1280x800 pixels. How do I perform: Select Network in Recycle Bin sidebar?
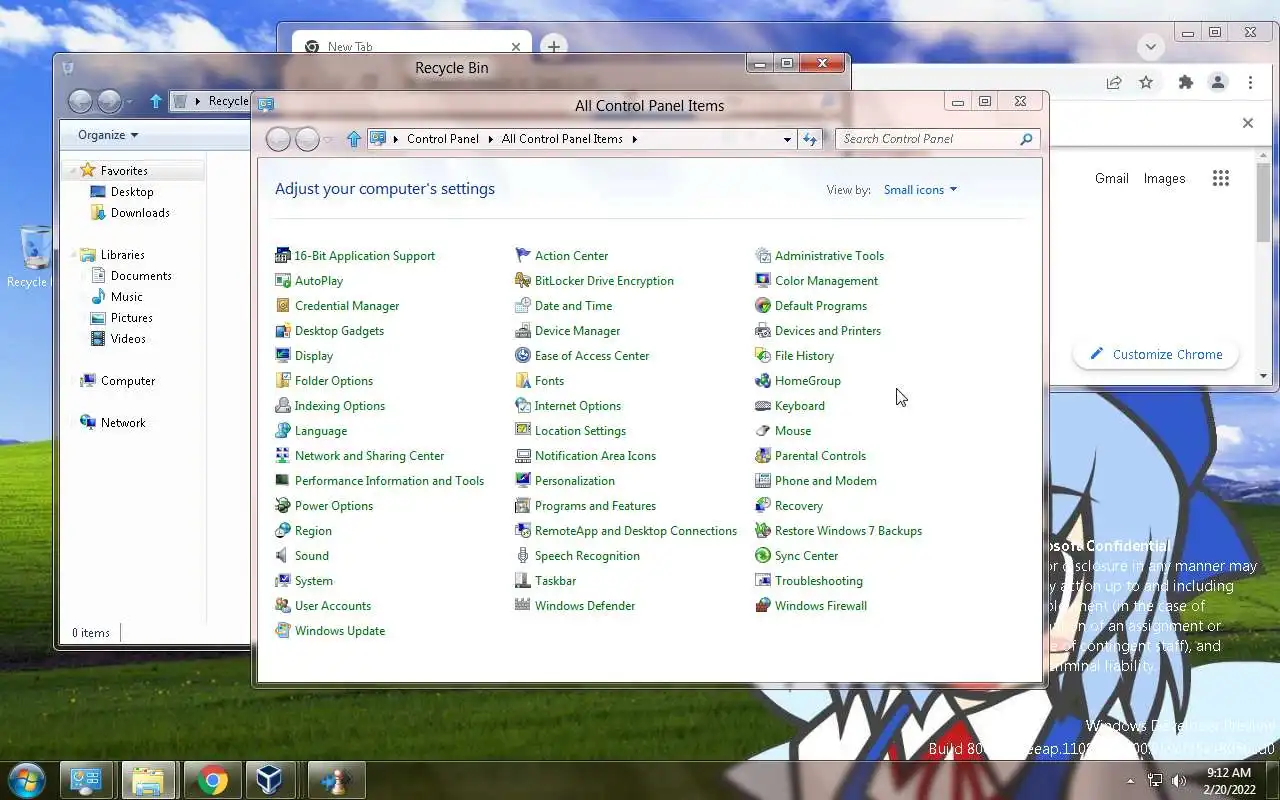coord(113,423)
